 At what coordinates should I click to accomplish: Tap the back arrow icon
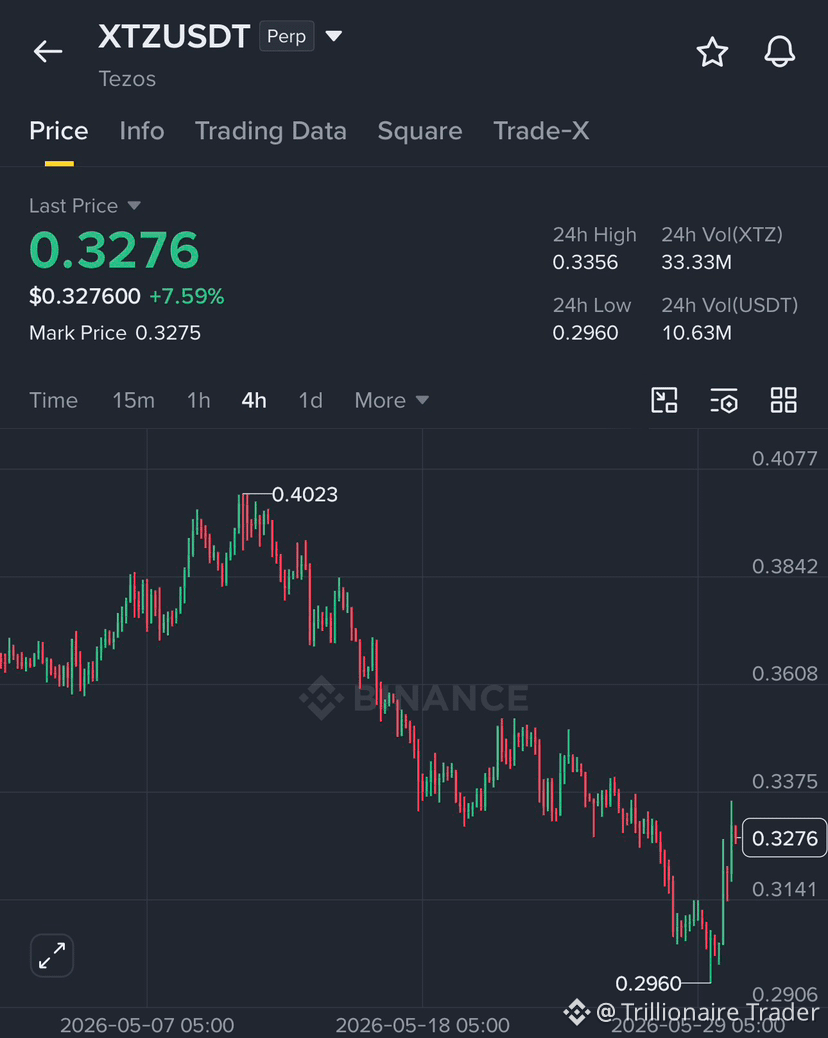[x=48, y=51]
